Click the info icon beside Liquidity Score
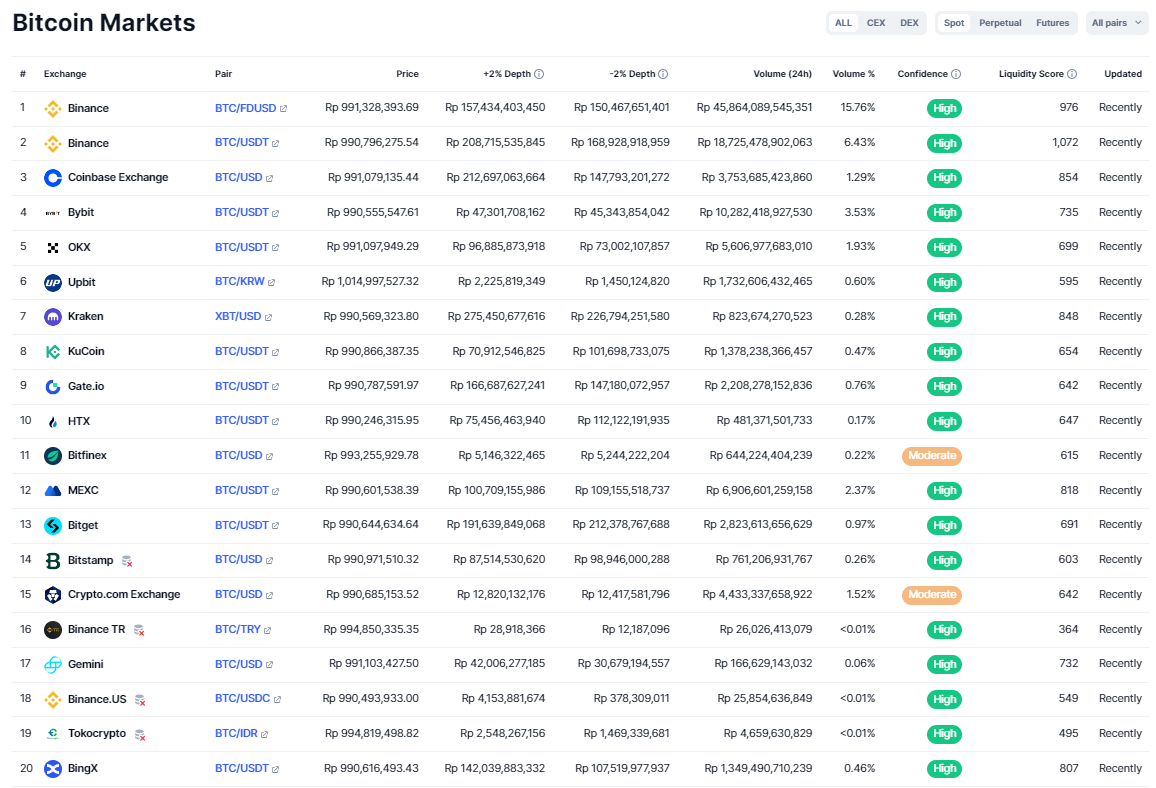The height and width of the screenshot is (788, 1156). [1072, 74]
